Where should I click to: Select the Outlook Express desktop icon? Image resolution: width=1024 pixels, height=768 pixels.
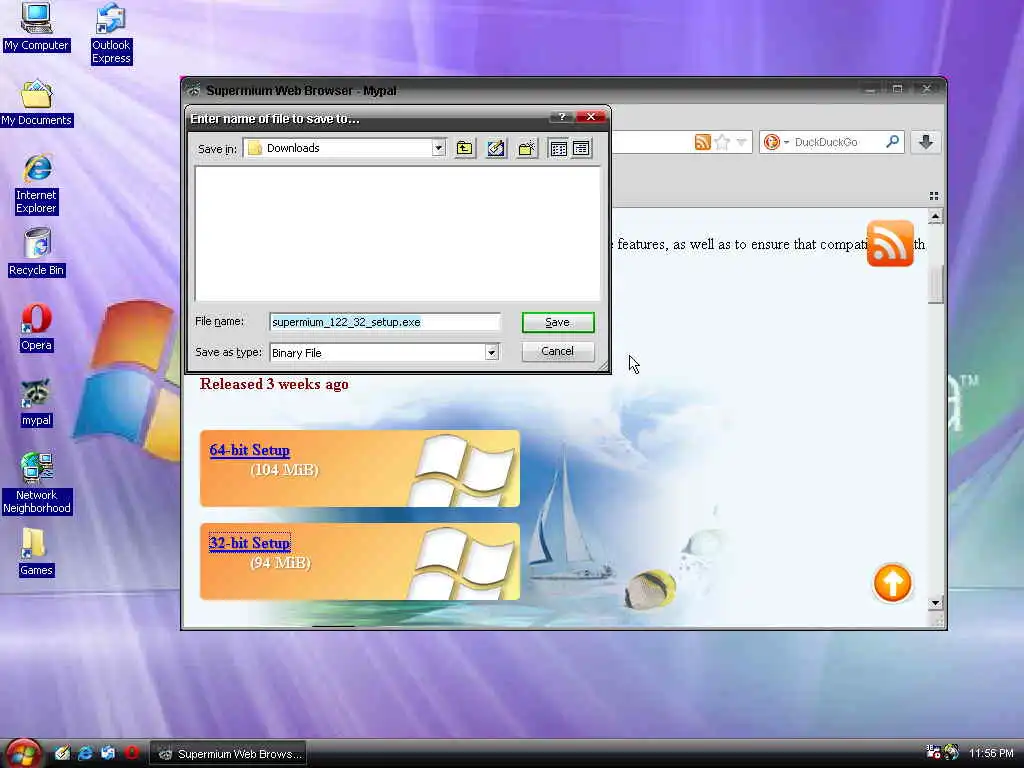pyautogui.click(x=111, y=33)
